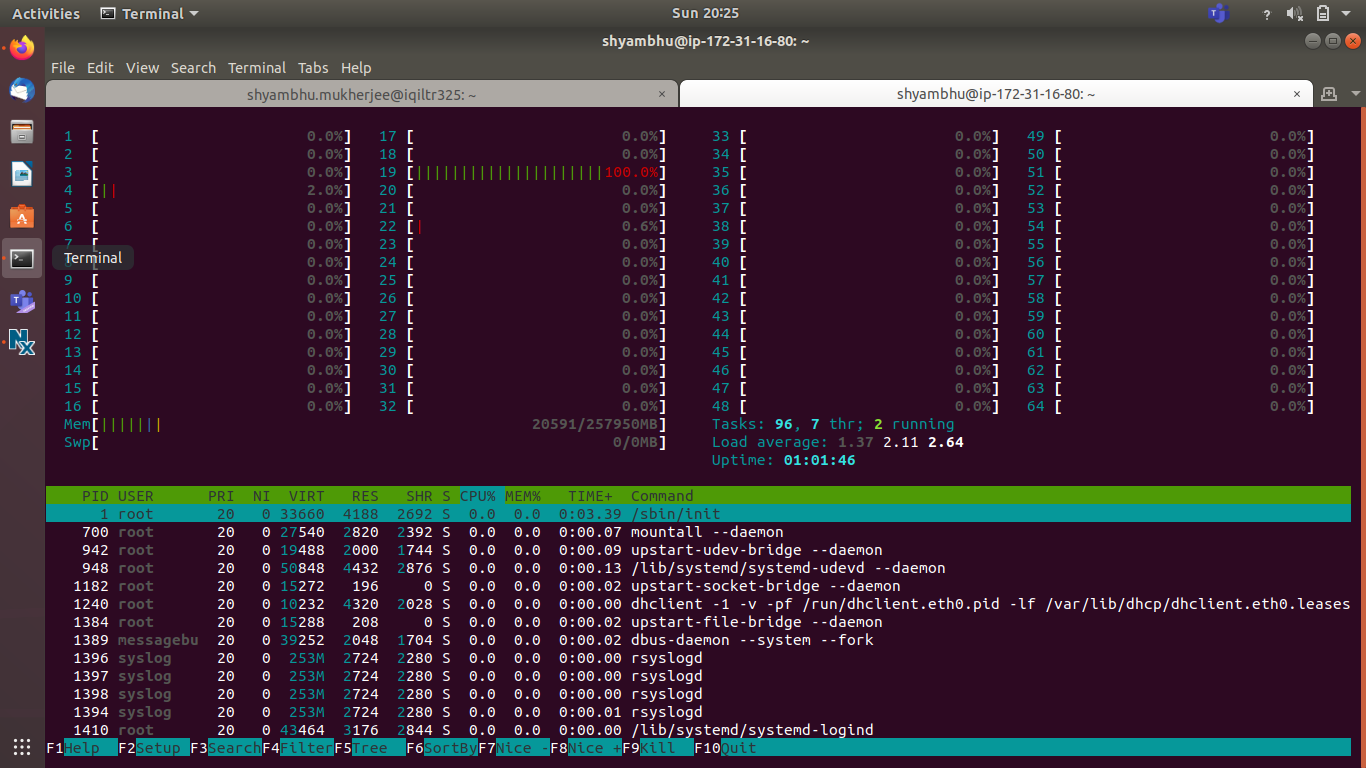Open a new terminal tab using the plus icon
Viewport: 1366px width, 768px height.
(1329, 94)
